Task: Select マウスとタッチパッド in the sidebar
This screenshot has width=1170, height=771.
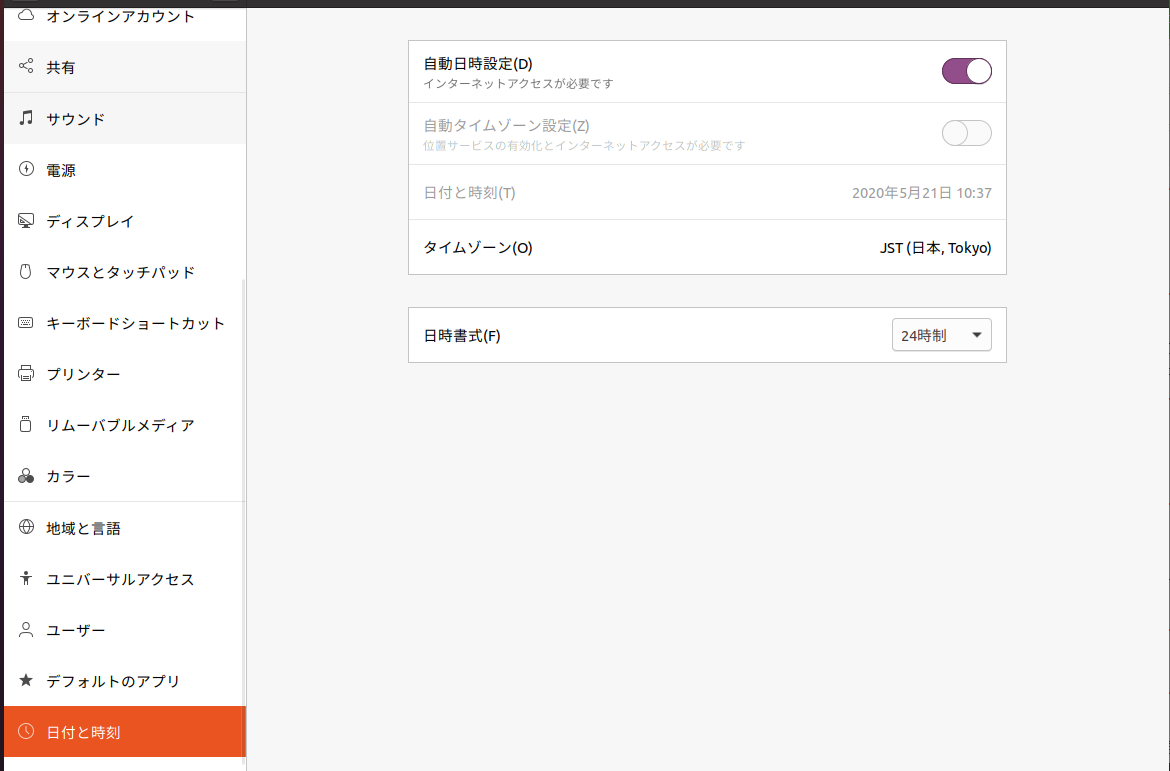Action: coord(125,272)
